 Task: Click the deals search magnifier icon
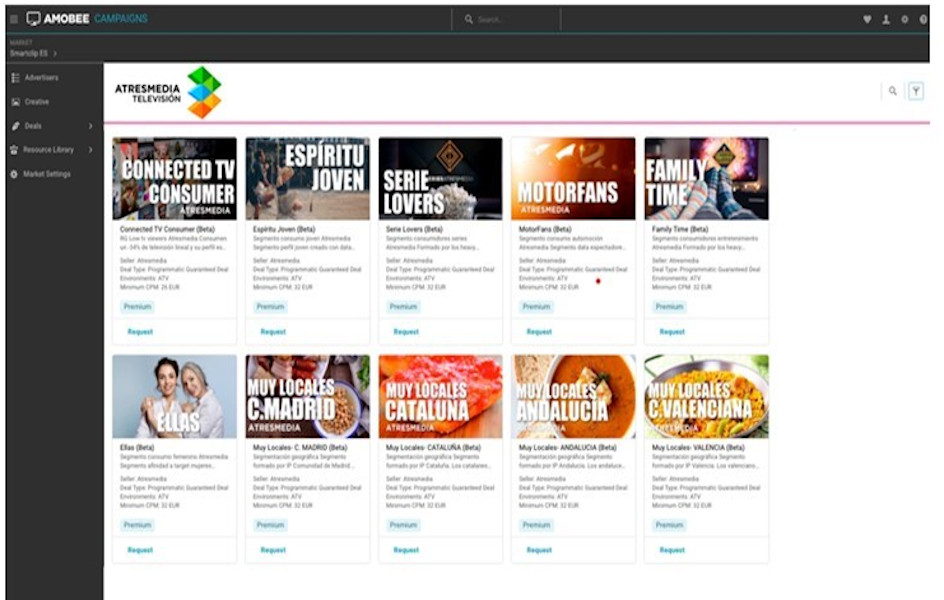893,91
